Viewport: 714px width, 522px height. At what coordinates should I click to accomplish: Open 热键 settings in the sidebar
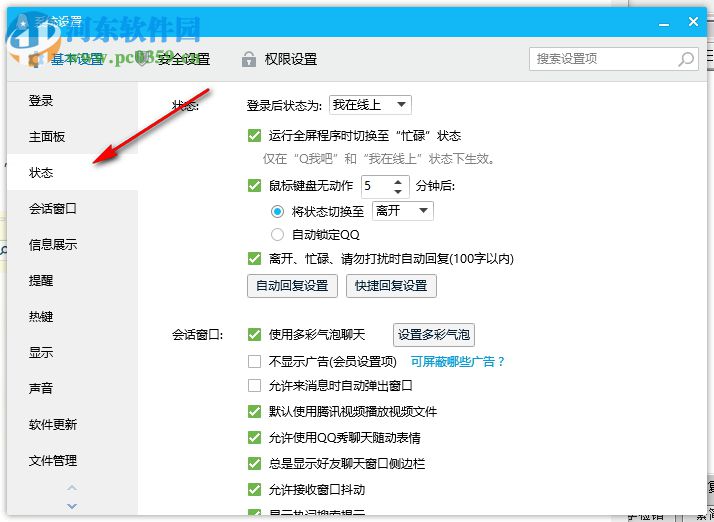click(x=72, y=317)
